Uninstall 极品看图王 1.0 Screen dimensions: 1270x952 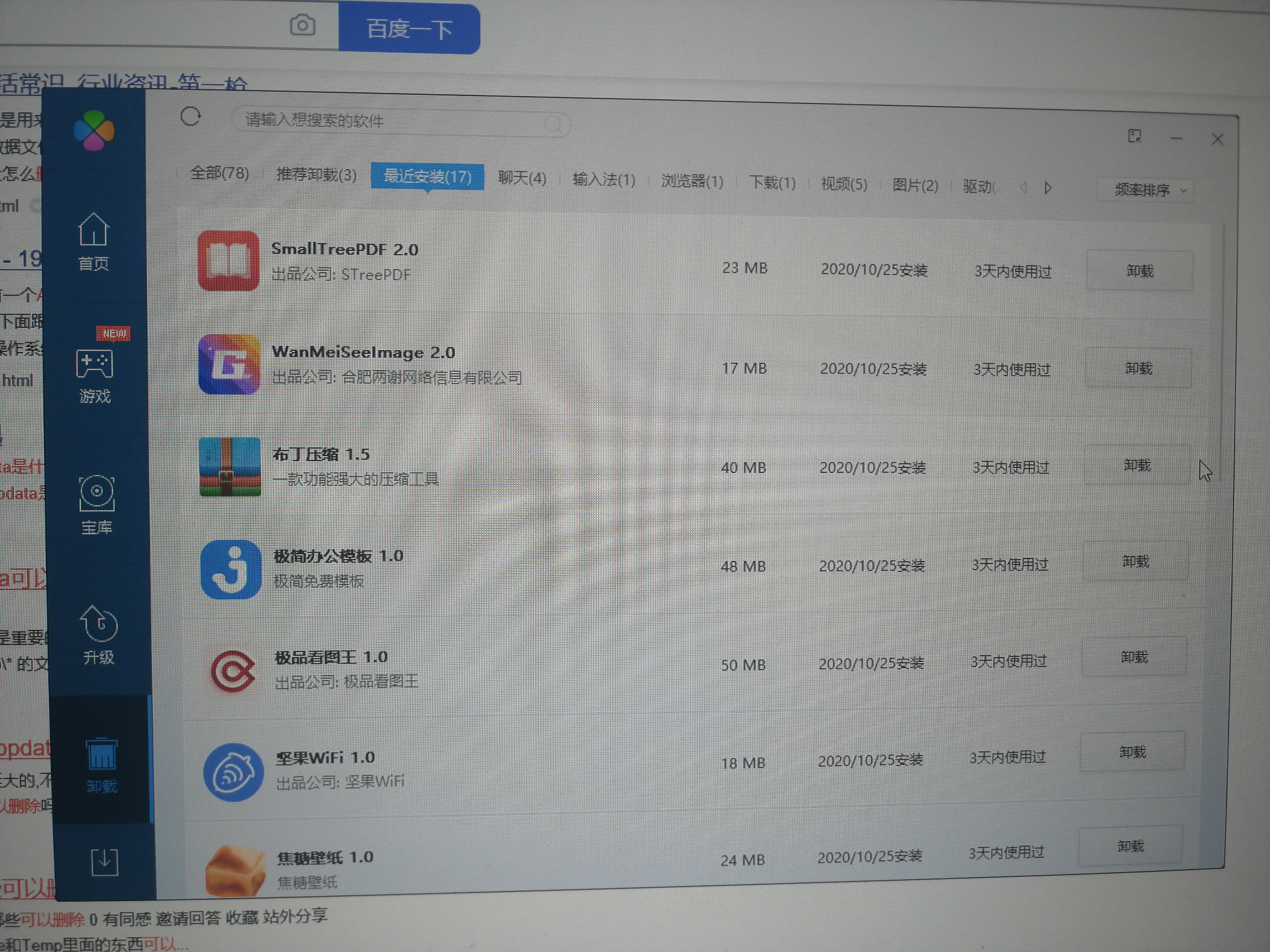click(1134, 657)
